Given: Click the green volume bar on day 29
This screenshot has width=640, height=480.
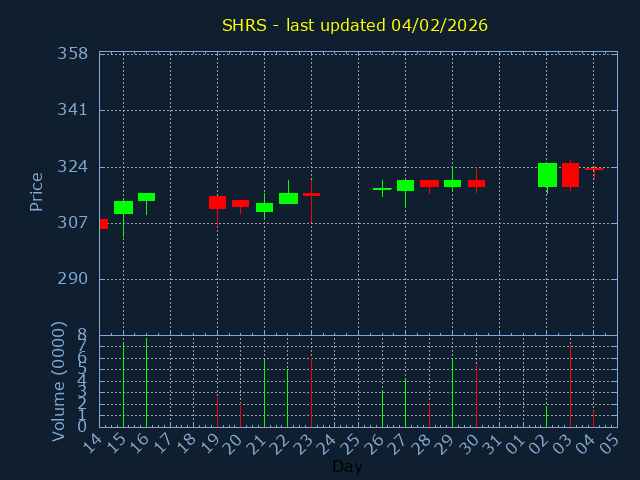Looking at the screenshot, I should (452, 393).
